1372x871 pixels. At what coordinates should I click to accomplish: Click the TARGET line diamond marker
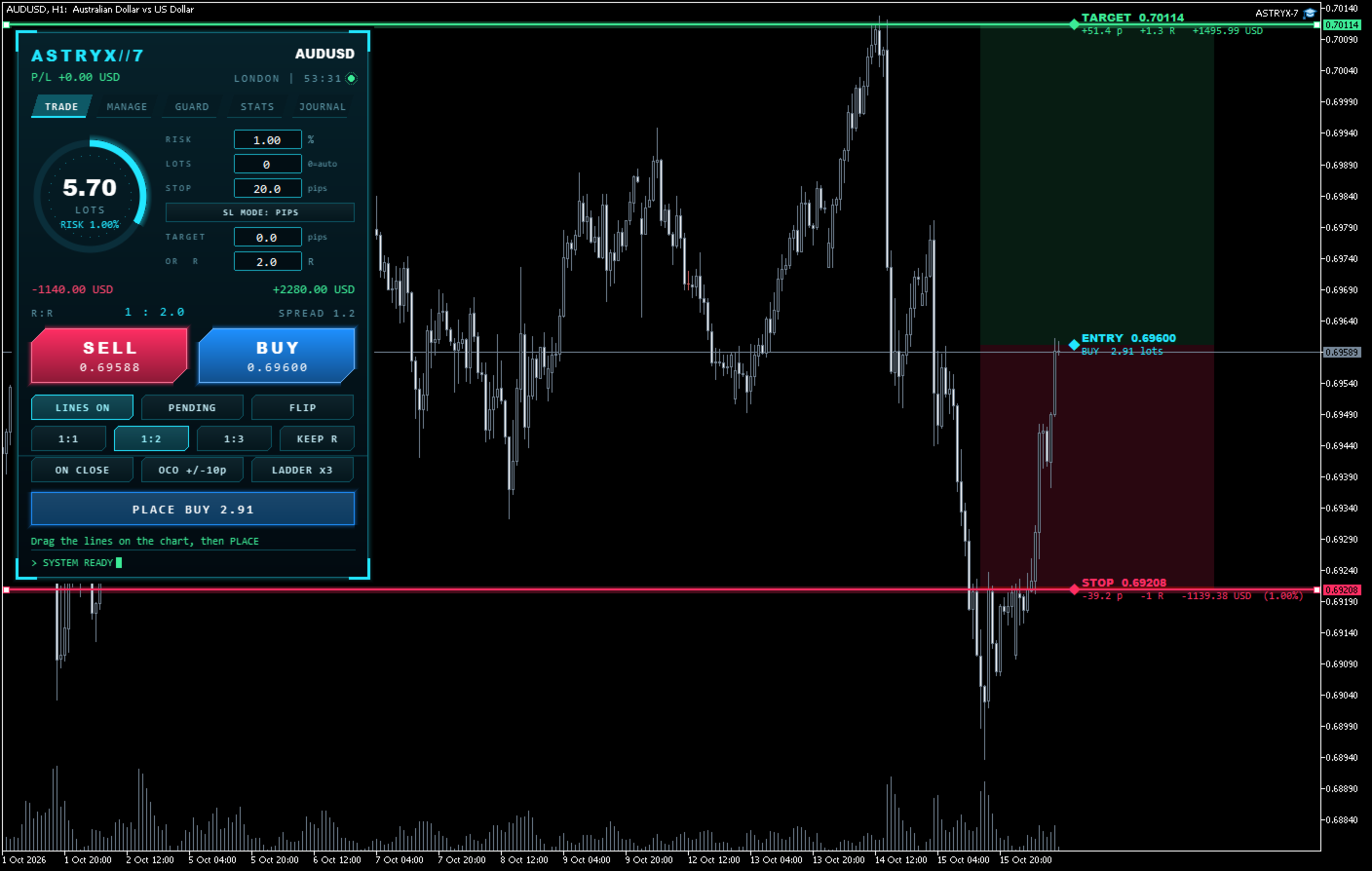click(1074, 24)
